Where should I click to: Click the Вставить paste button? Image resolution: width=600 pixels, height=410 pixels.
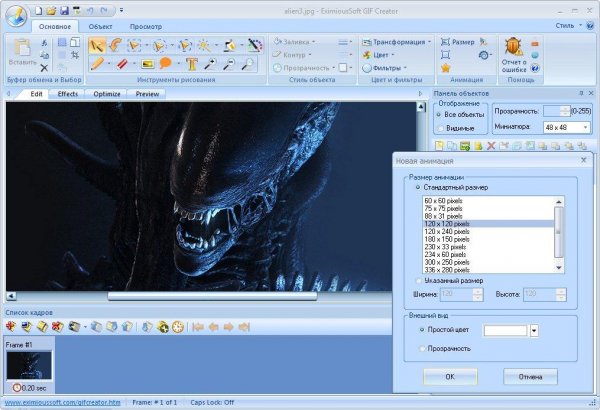pyautogui.click(x=23, y=52)
